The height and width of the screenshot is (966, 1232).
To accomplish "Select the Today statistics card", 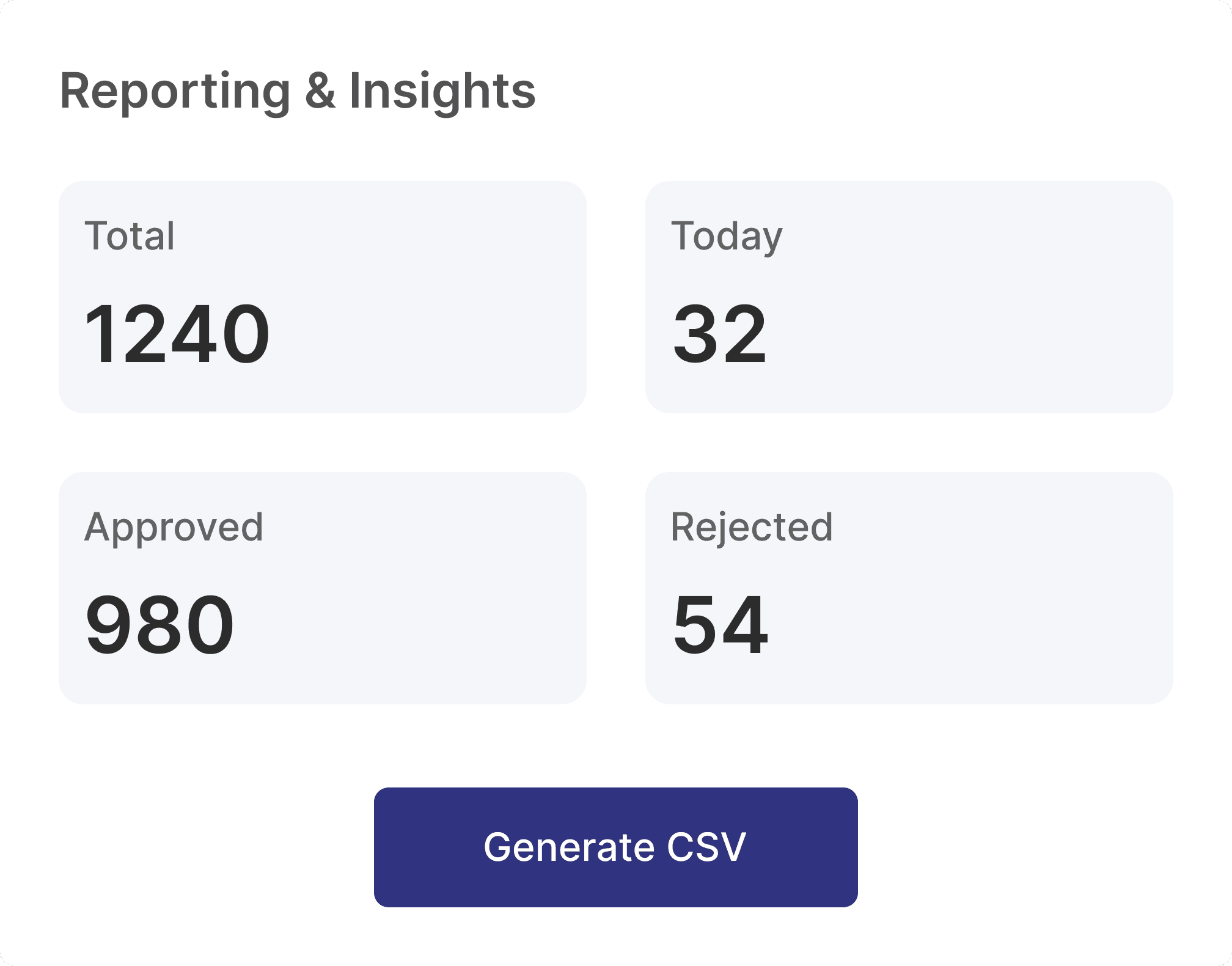I will click(x=909, y=297).
